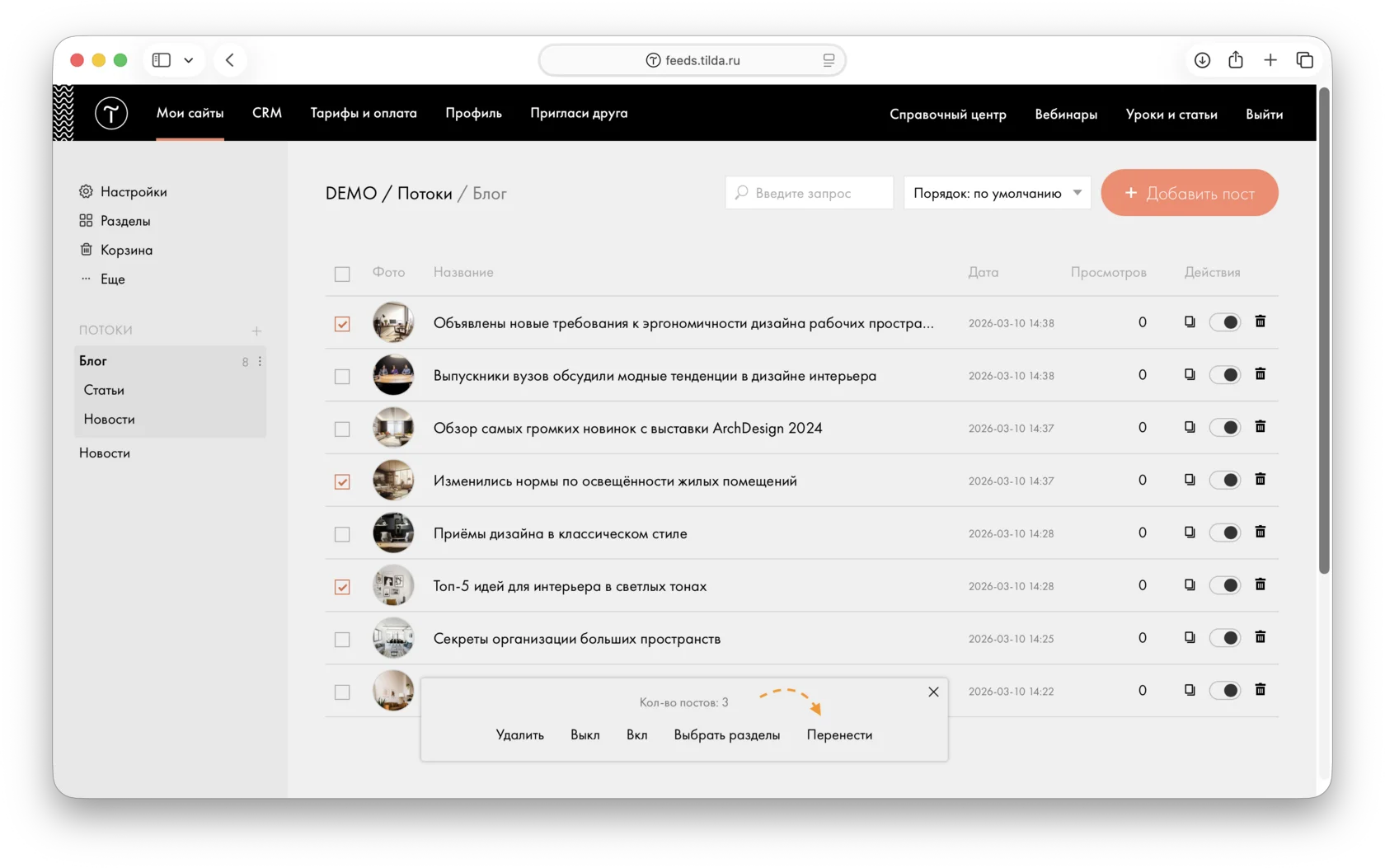Viewport: 1385px width, 868px height.
Task: Duplicate the ArchDesign 2024 post
Action: 1190,427
